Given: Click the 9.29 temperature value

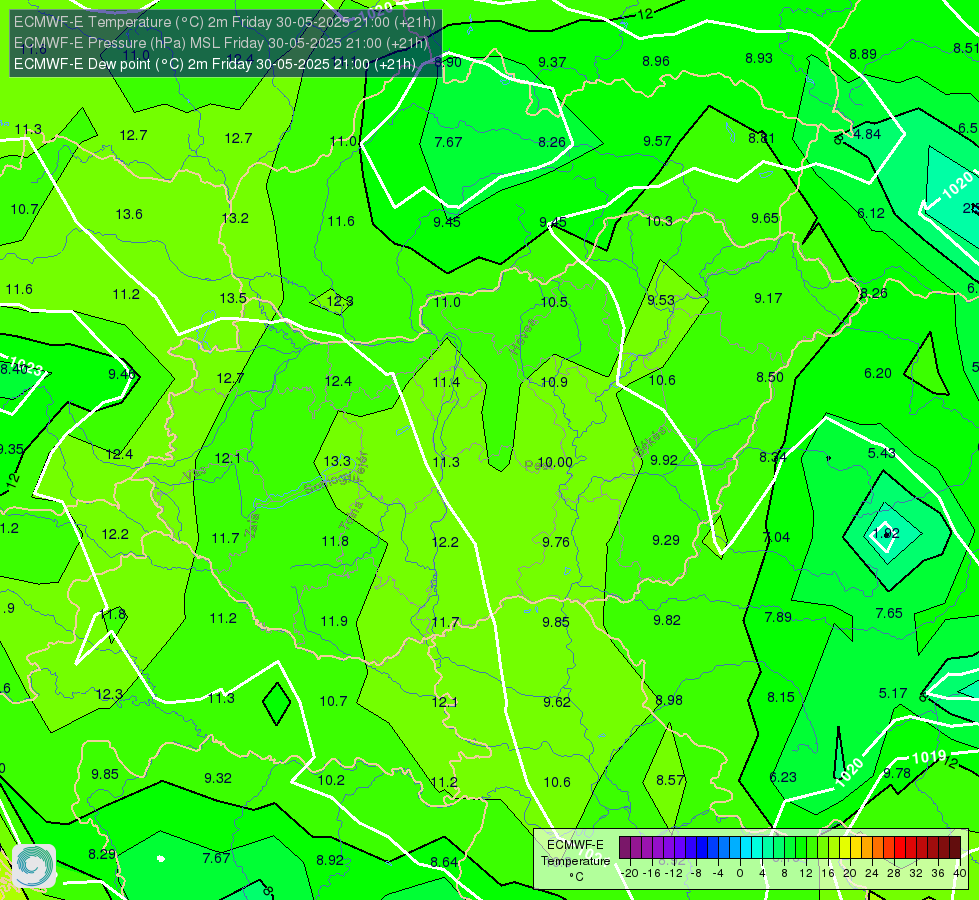Looking at the screenshot, I should (x=666, y=540).
